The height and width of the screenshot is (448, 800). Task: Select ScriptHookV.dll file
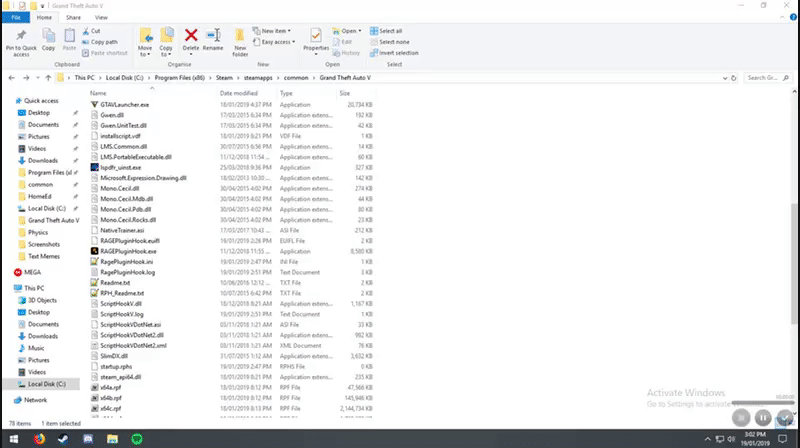click(121, 304)
